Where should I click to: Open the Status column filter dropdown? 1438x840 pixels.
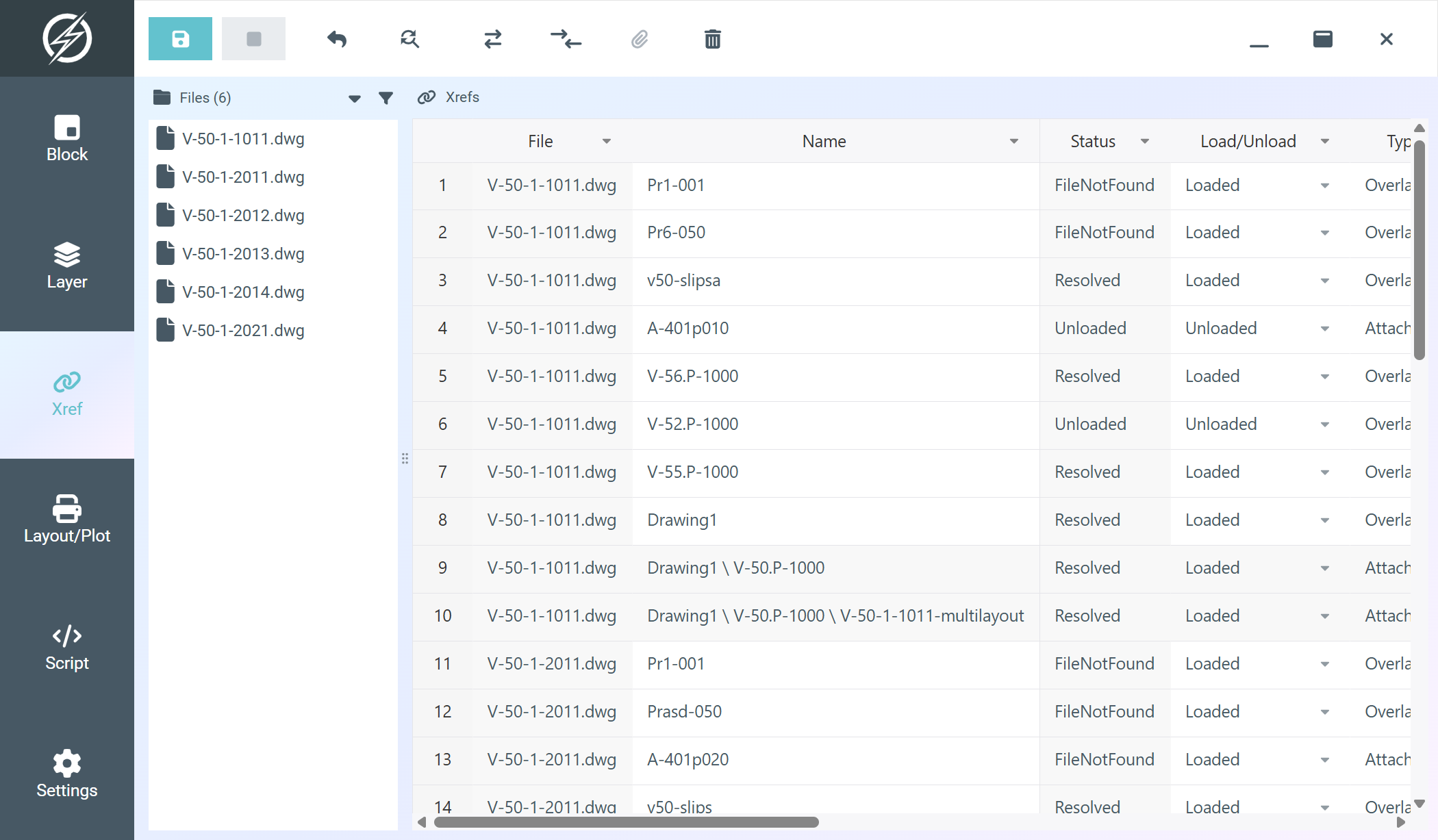(1145, 142)
